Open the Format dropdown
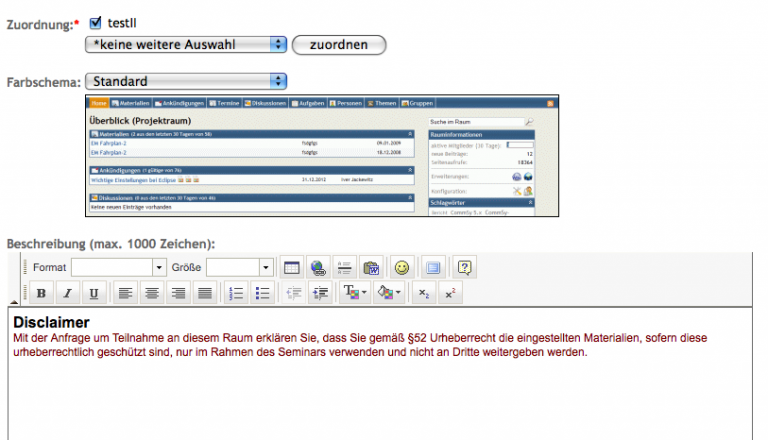This screenshot has width=768, height=440. [x=119, y=268]
